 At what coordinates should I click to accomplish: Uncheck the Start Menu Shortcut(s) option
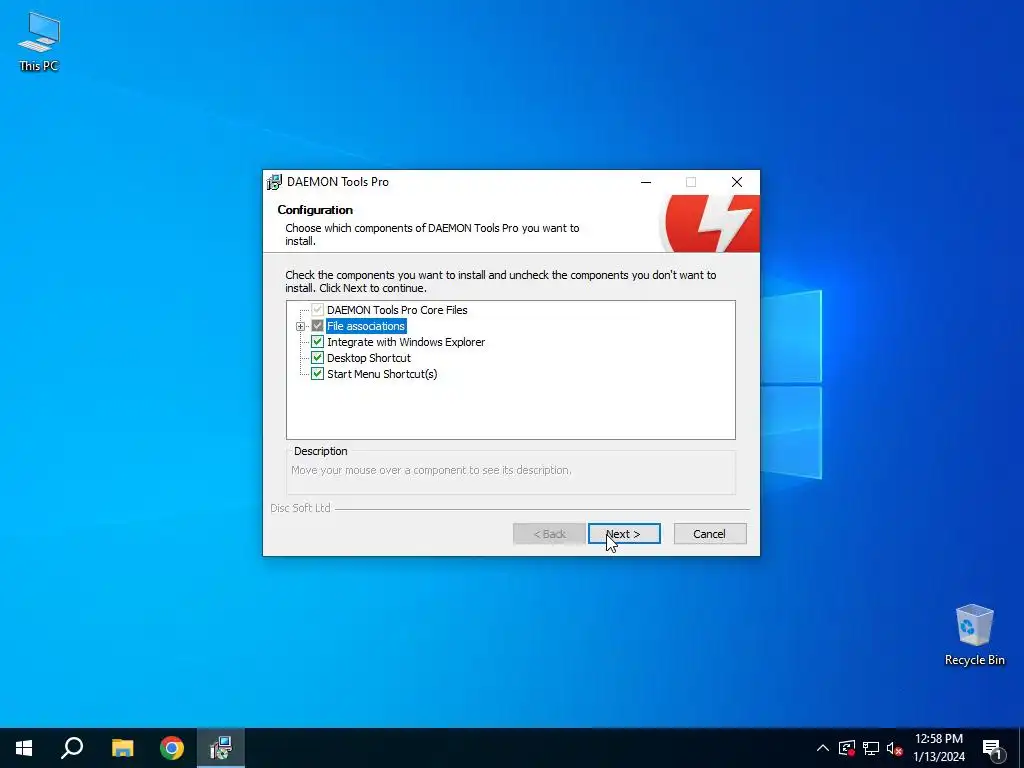(x=317, y=374)
